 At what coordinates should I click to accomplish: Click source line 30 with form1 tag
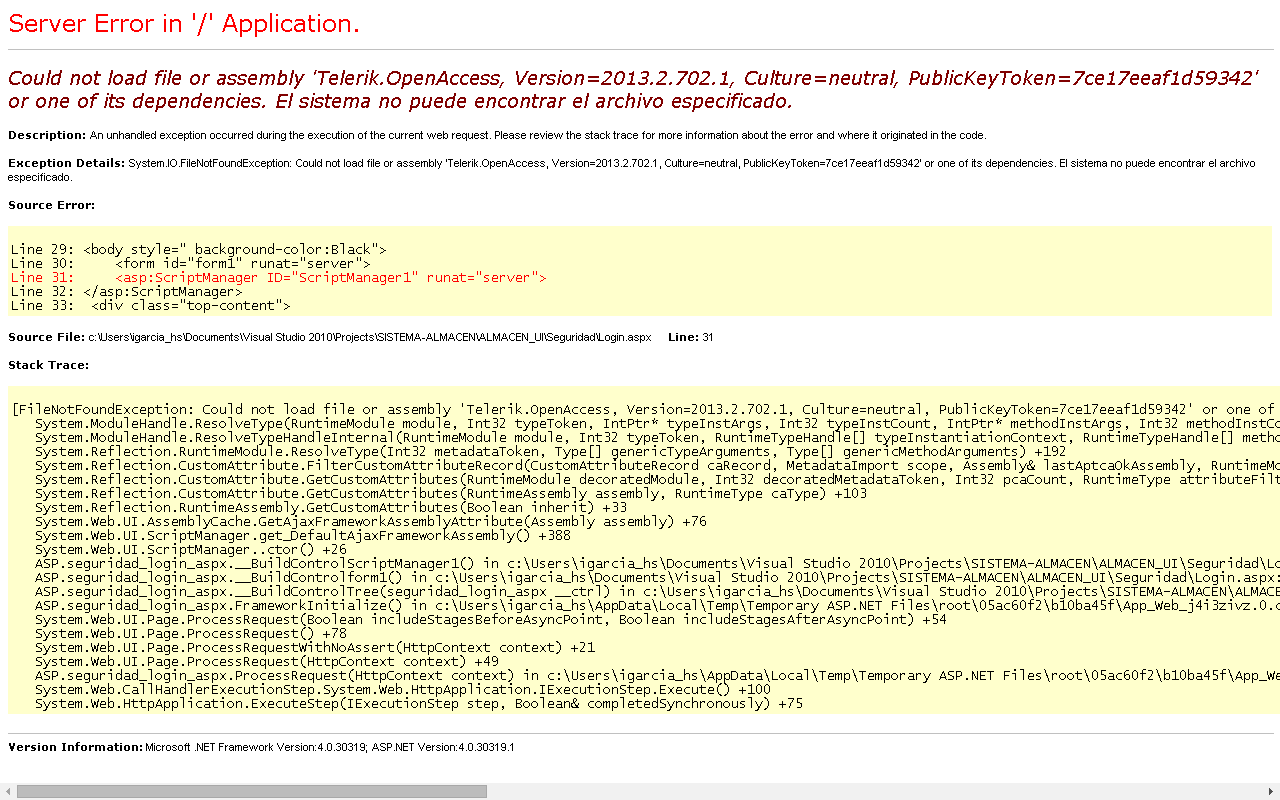click(190, 263)
